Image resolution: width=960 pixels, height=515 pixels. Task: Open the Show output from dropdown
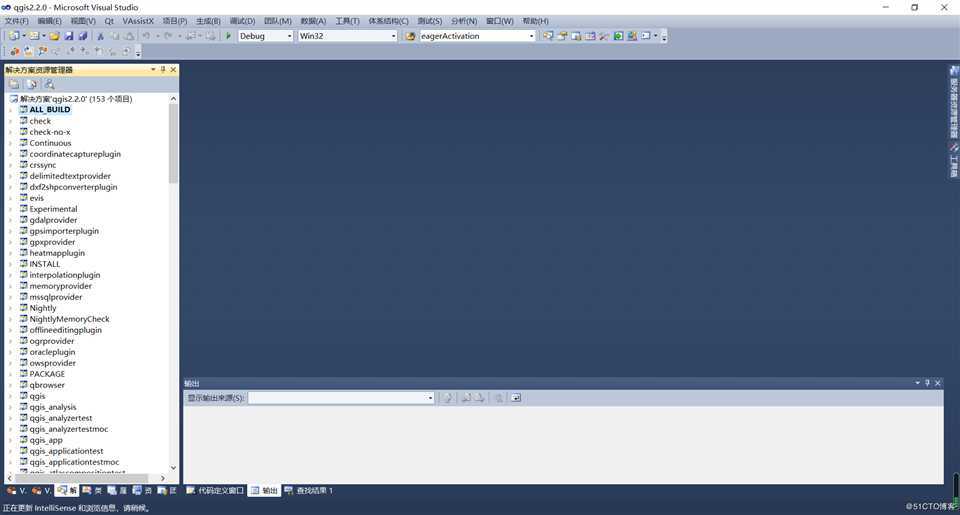[x=430, y=398]
